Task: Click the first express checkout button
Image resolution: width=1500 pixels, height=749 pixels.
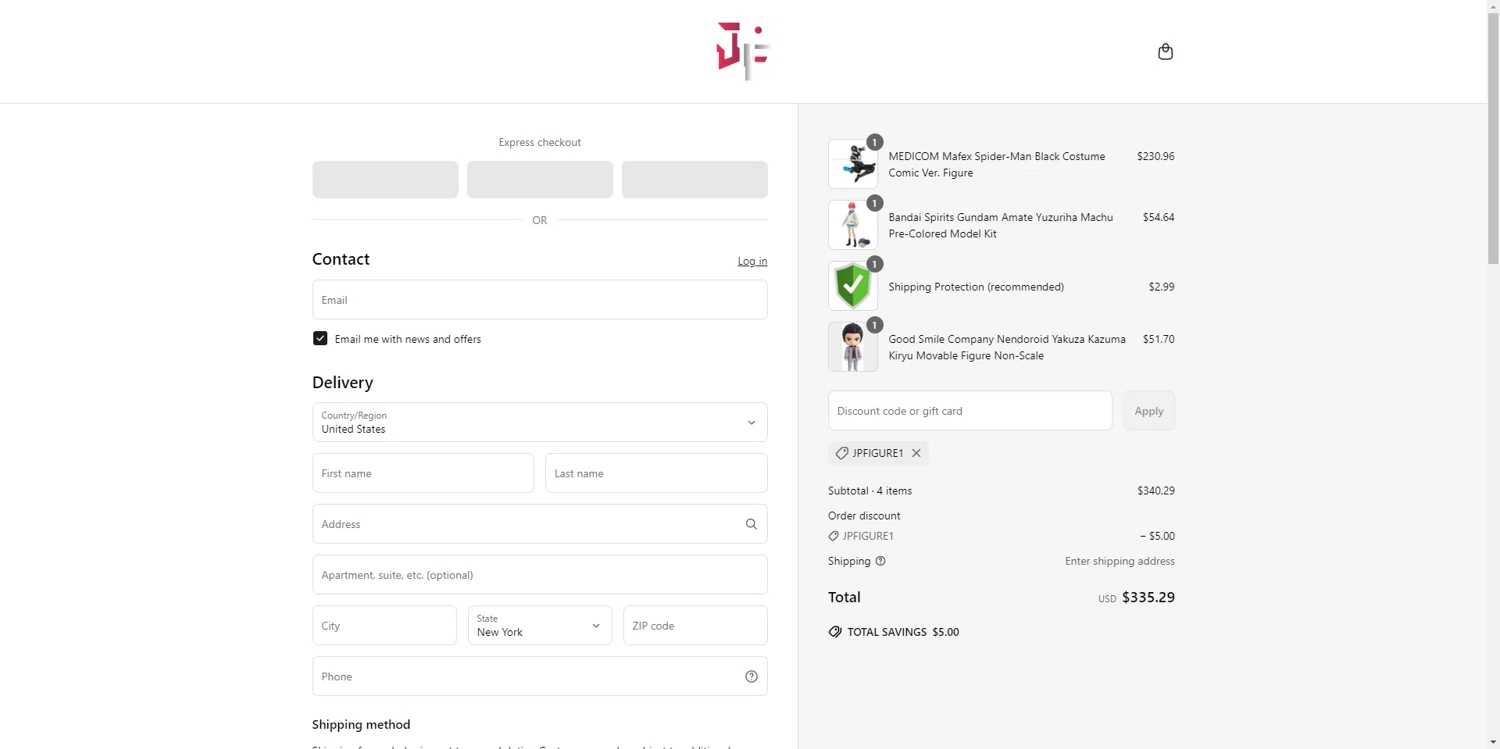Action: point(385,180)
